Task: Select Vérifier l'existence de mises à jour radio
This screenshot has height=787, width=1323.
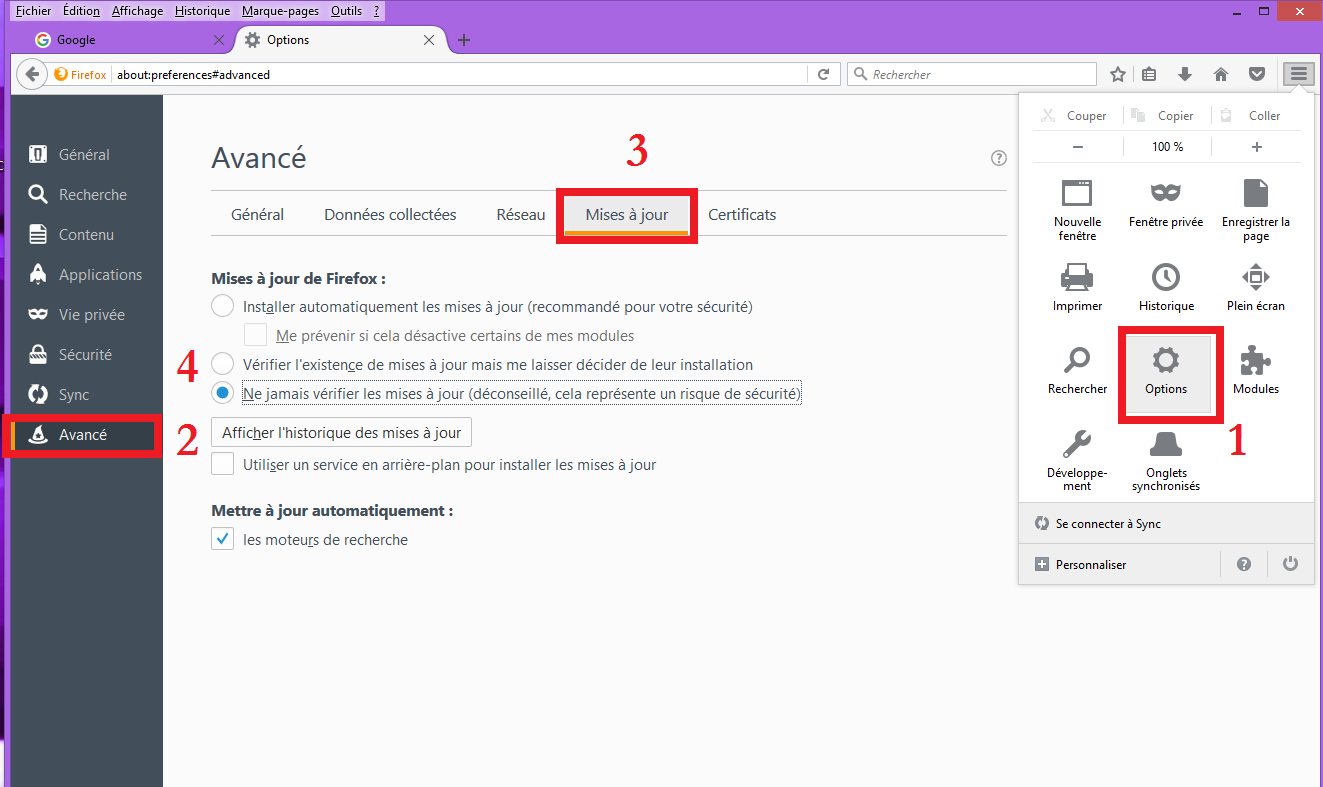Action: (223, 364)
